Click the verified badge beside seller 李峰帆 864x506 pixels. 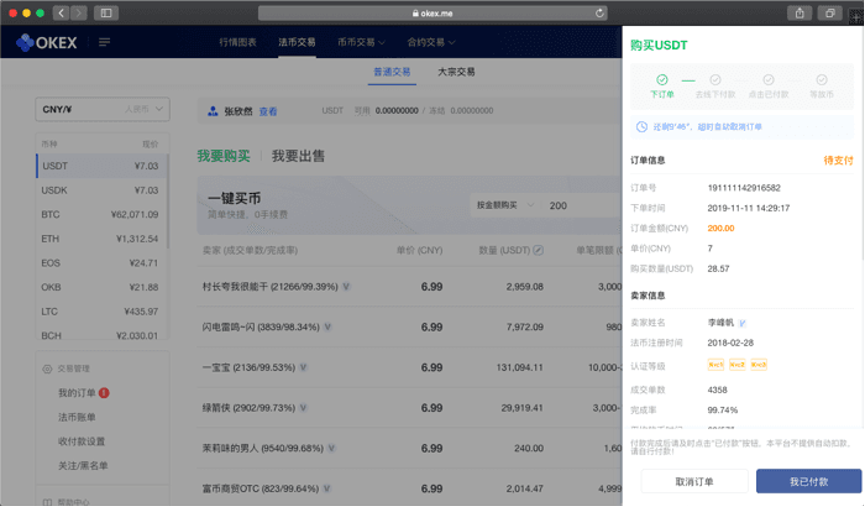pos(742,323)
